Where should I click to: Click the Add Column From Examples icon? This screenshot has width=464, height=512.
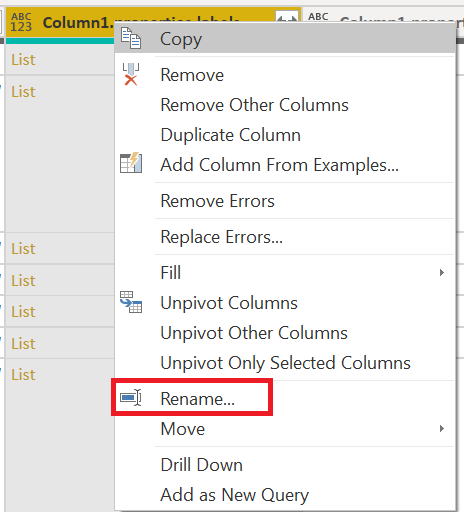(x=131, y=163)
